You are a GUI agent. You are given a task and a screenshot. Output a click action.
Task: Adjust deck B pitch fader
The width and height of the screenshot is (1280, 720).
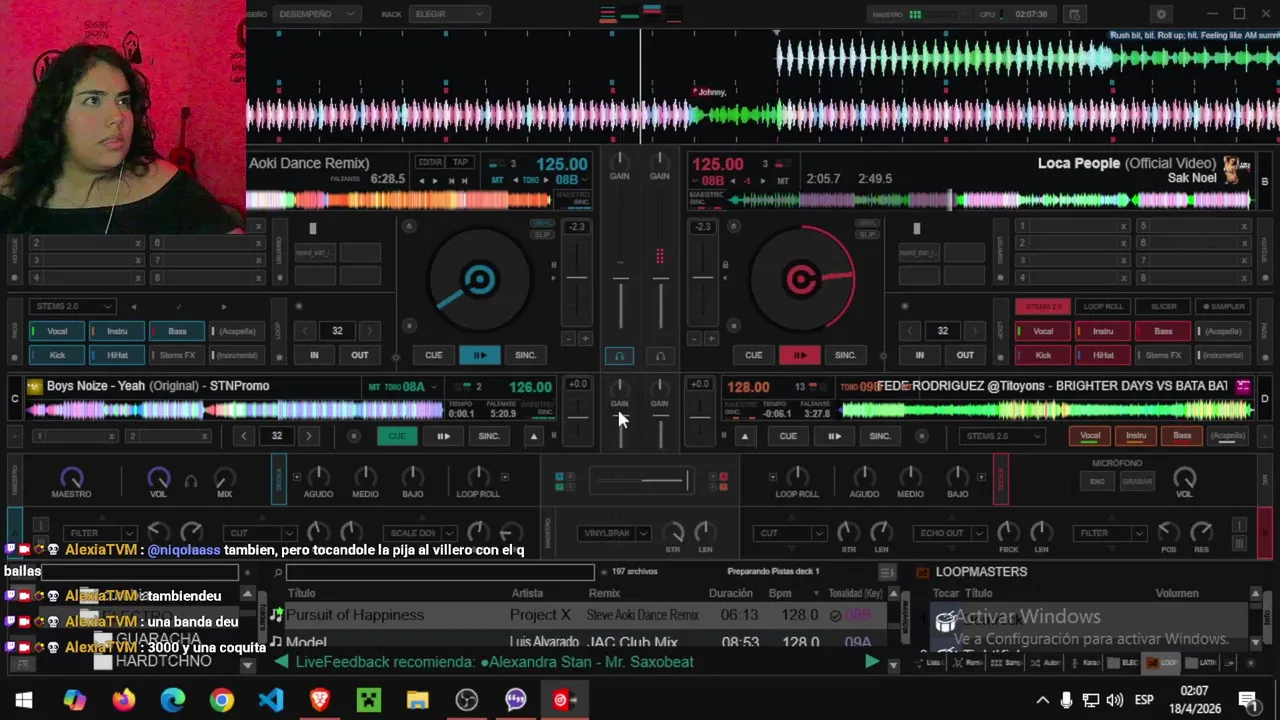[703, 279]
